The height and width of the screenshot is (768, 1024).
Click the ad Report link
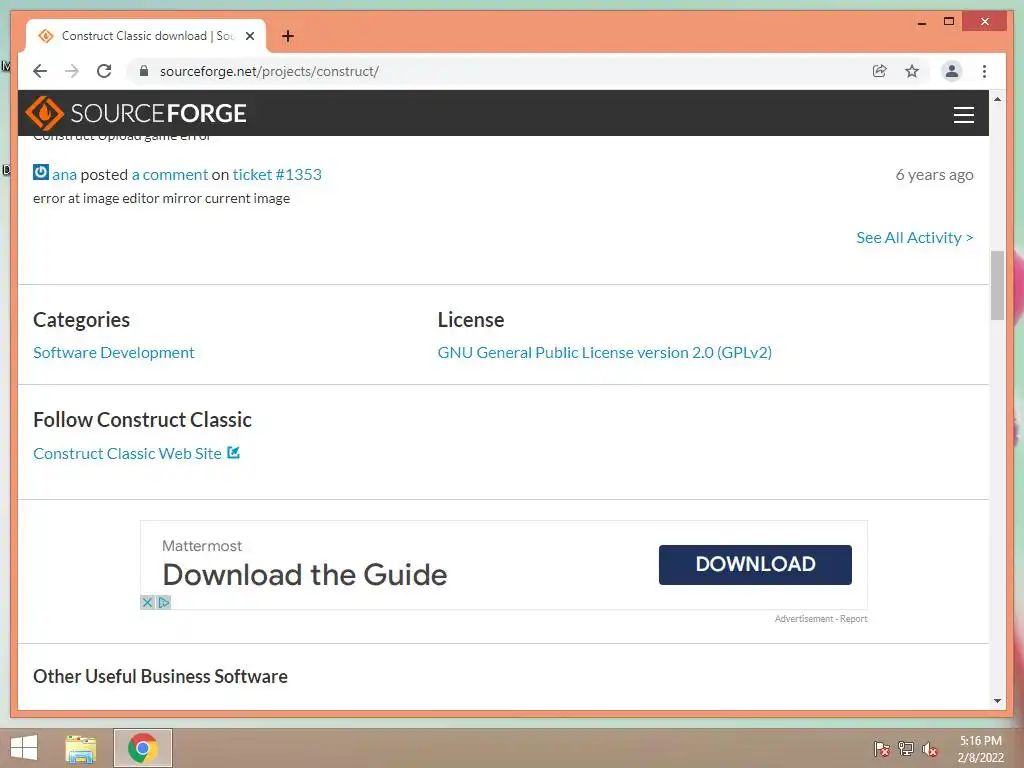(854, 618)
